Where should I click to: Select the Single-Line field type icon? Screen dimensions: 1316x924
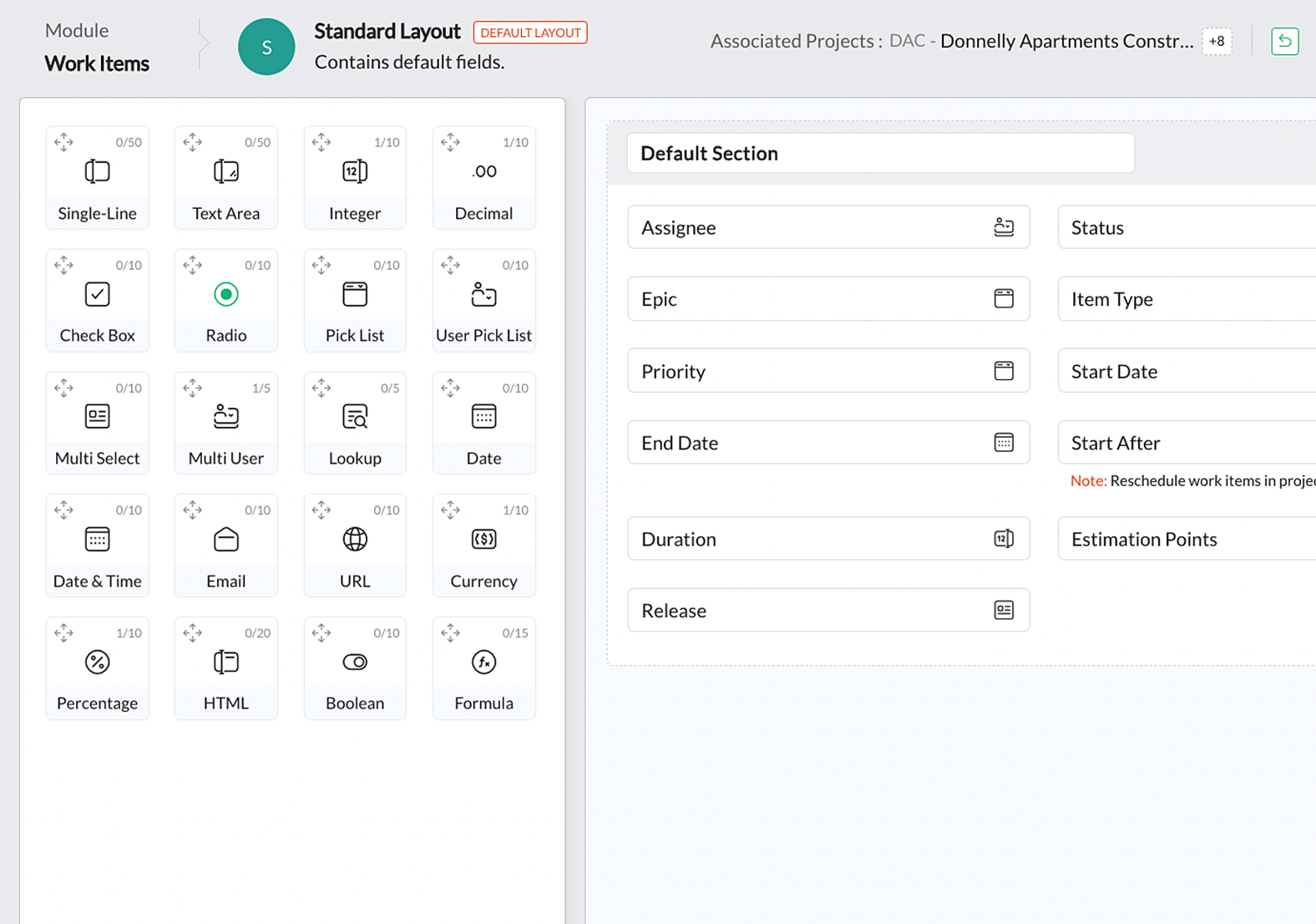(97, 171)
